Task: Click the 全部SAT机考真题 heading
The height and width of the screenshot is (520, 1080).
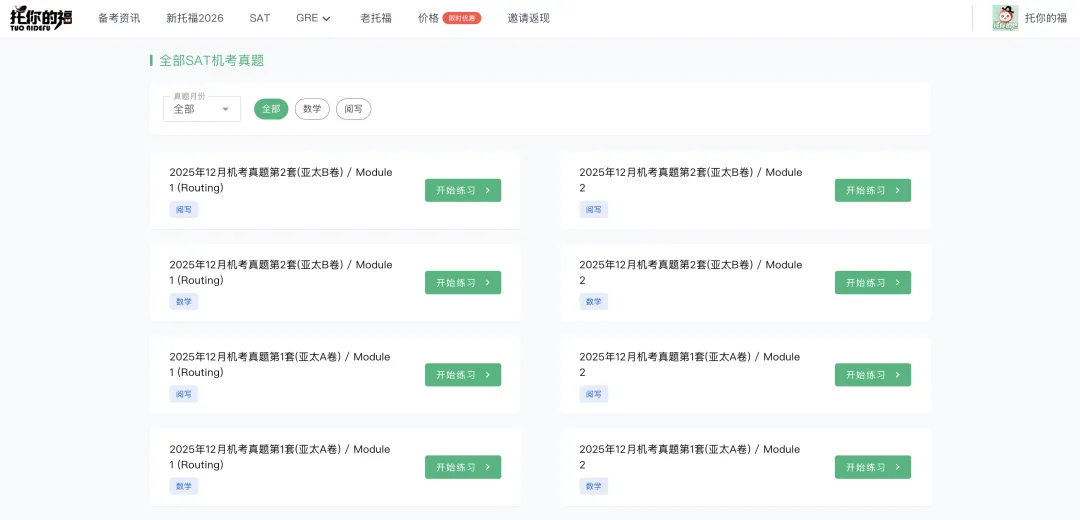Action: pos(212,61)
